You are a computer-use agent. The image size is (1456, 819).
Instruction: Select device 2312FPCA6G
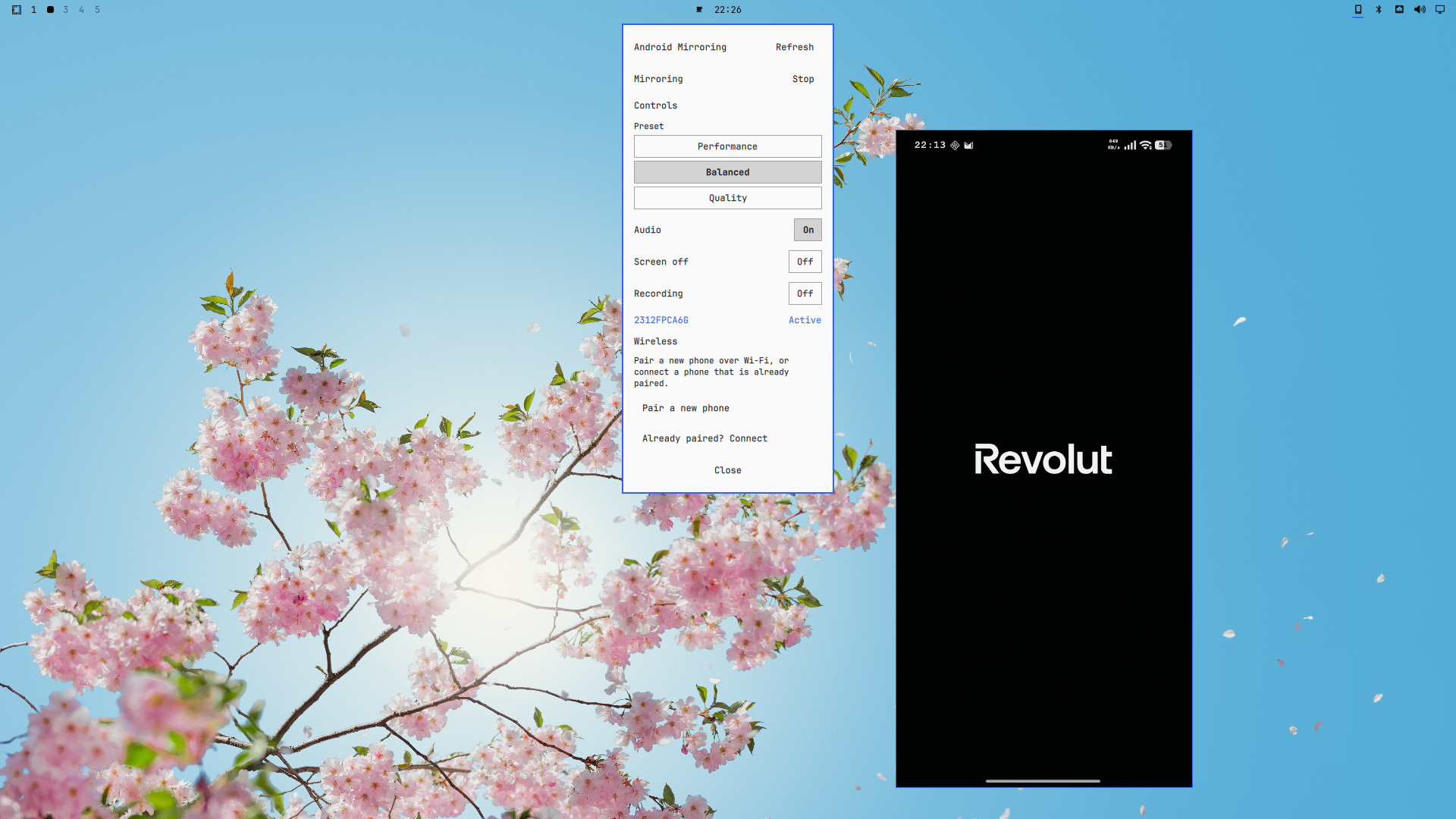click(x=661, y=320)
